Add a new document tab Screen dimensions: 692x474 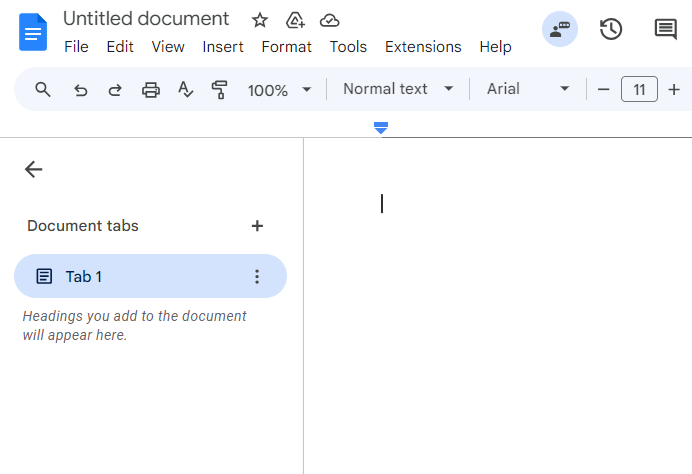[257, 226]
